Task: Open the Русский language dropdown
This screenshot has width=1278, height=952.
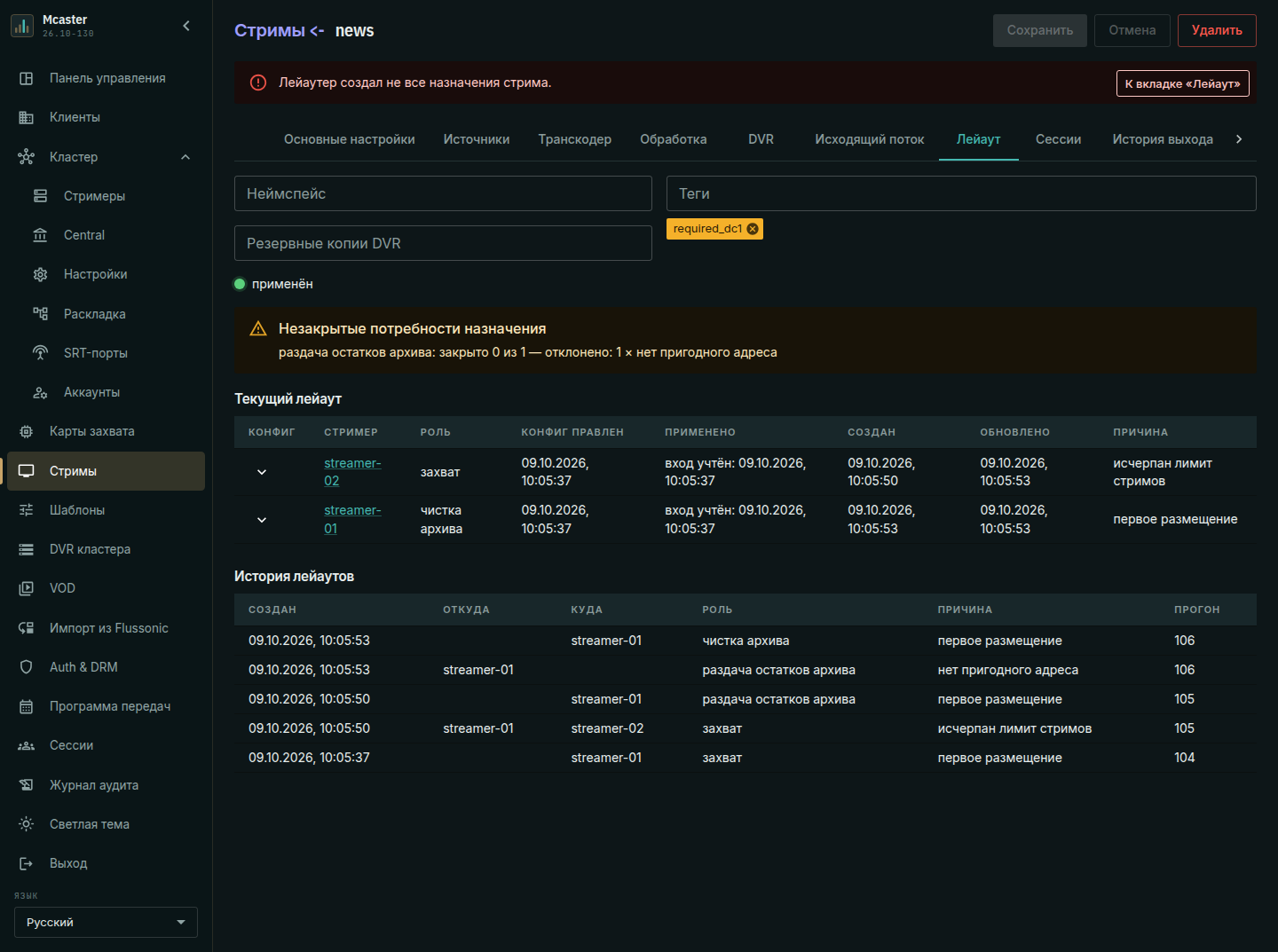Action: pos(106,923)
